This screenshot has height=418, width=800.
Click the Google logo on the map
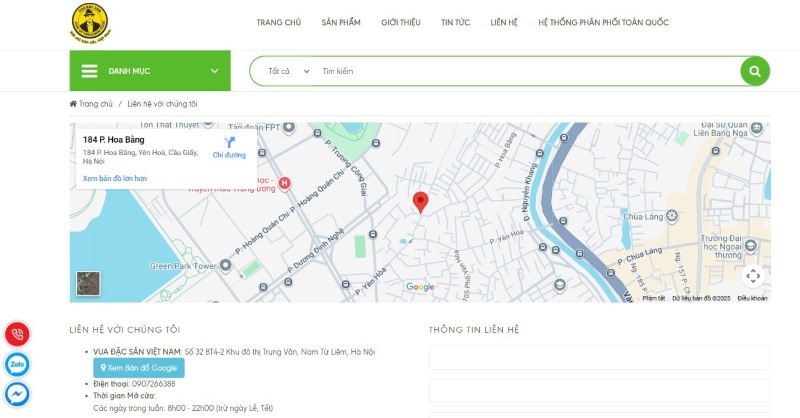tap(420, 287)
